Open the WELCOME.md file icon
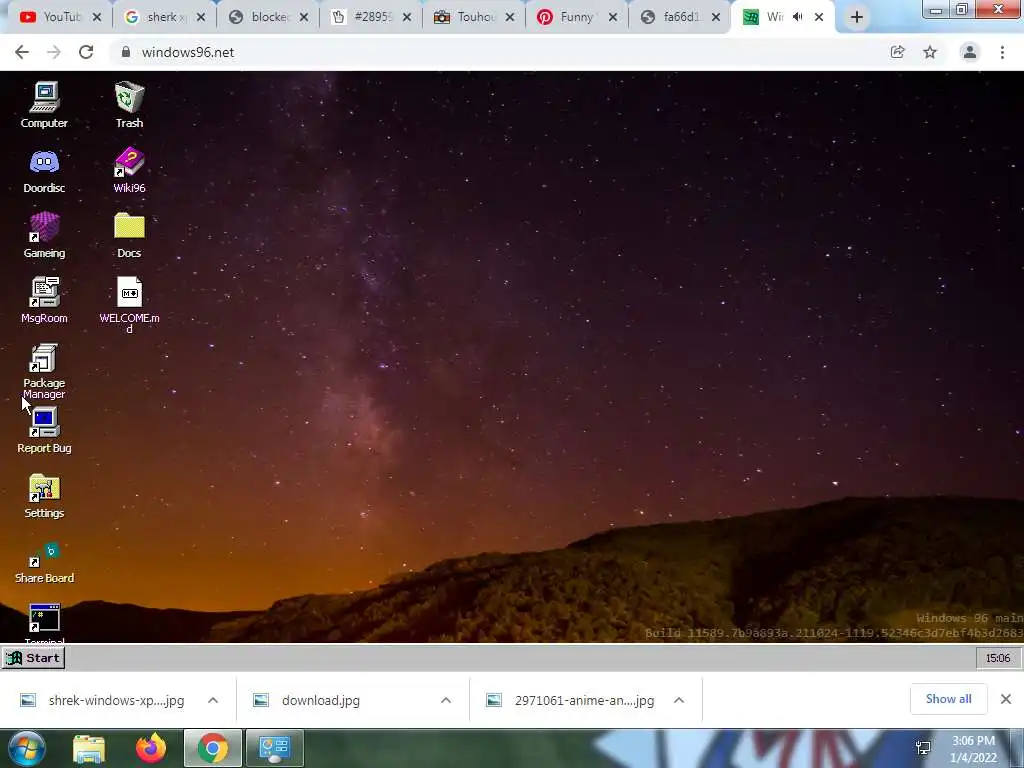 [129, 304]
